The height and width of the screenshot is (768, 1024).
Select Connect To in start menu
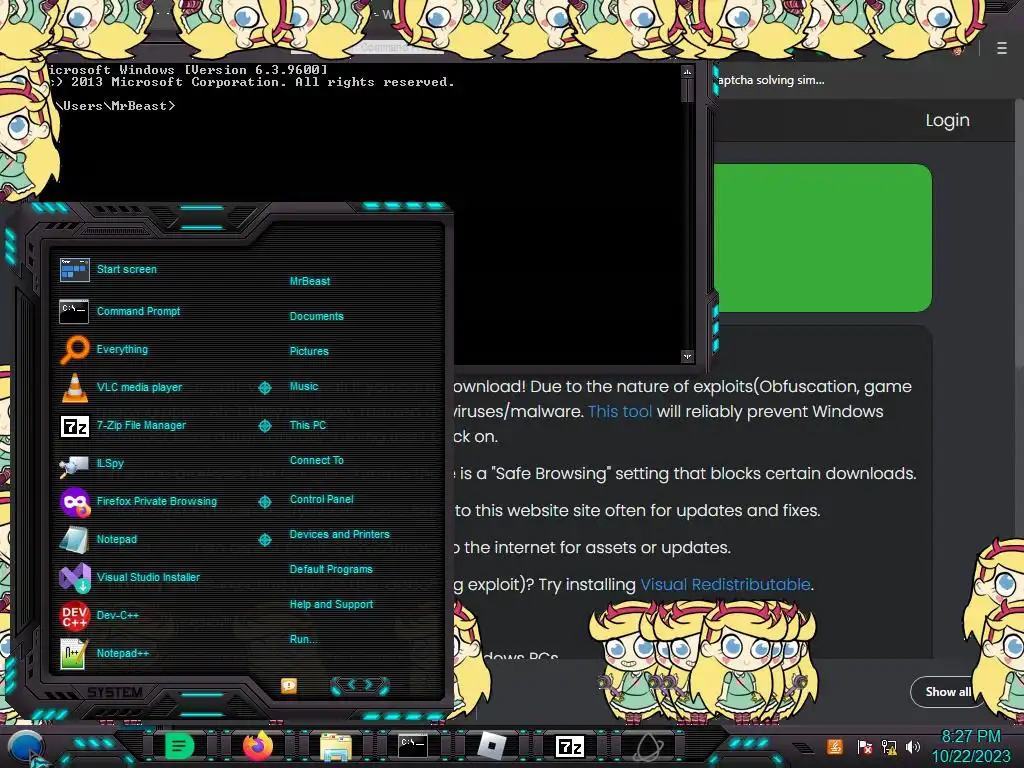[x=317, y=460]
